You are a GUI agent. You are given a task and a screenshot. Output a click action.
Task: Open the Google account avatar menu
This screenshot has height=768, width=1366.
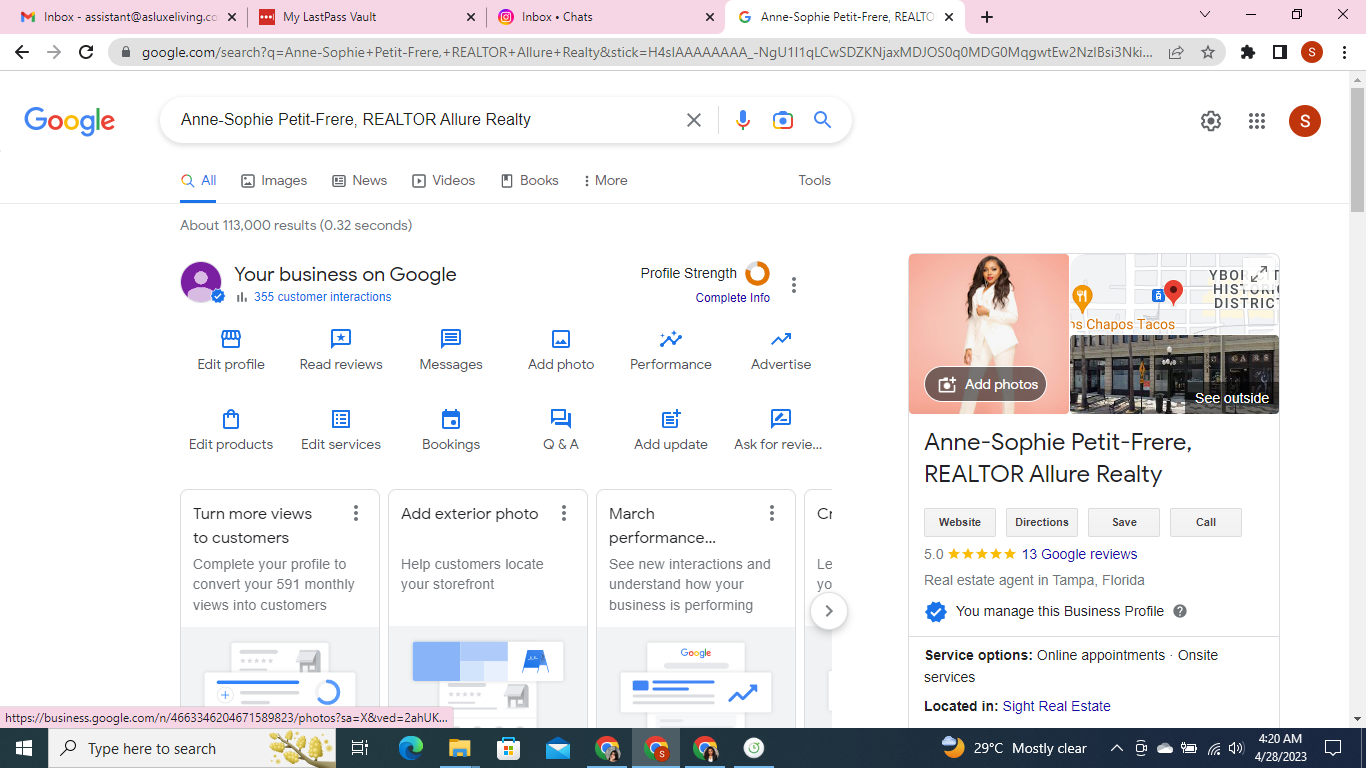coord(1305,121)
